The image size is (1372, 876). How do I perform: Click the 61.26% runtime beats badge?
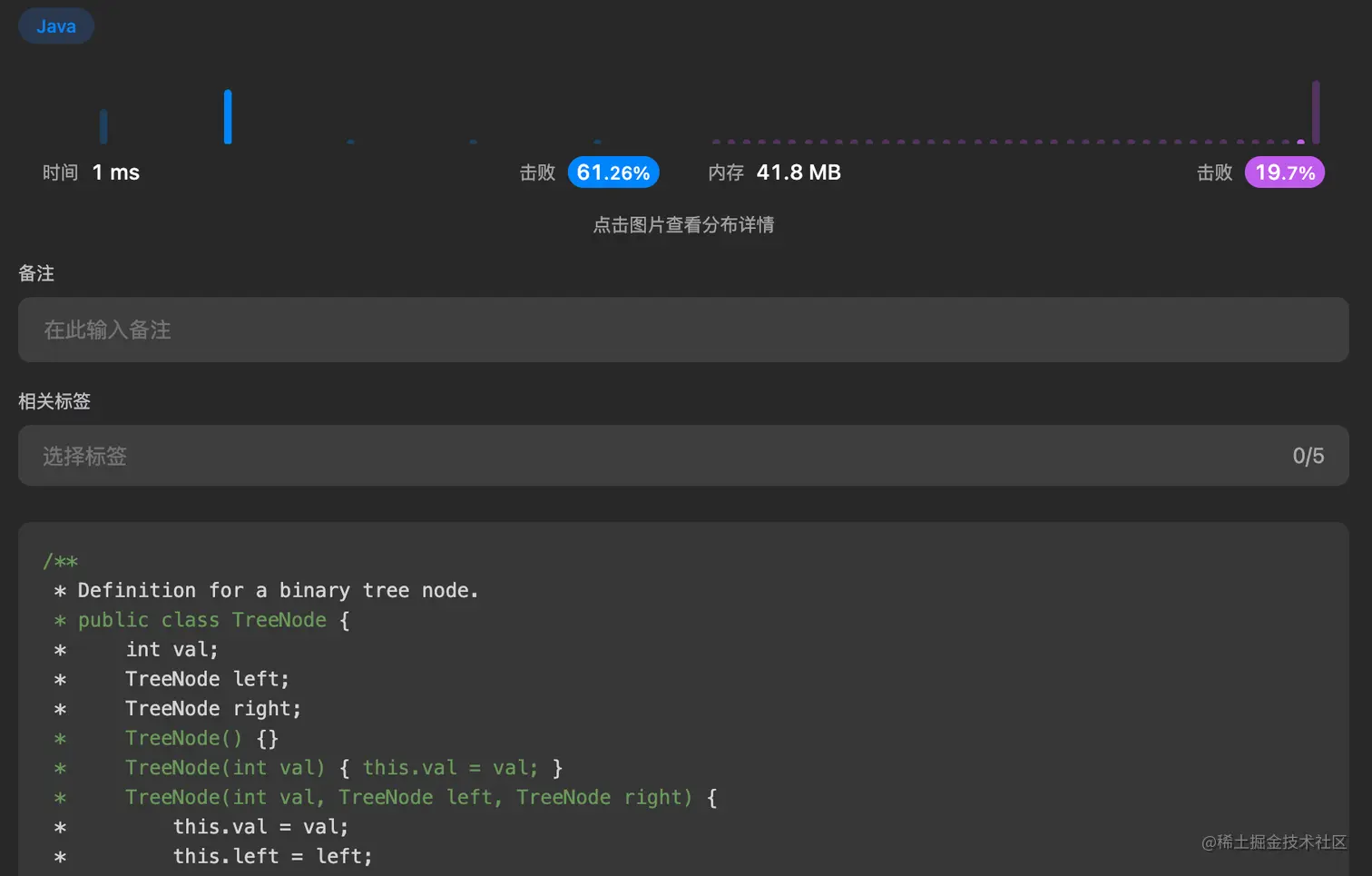(613, 172)
